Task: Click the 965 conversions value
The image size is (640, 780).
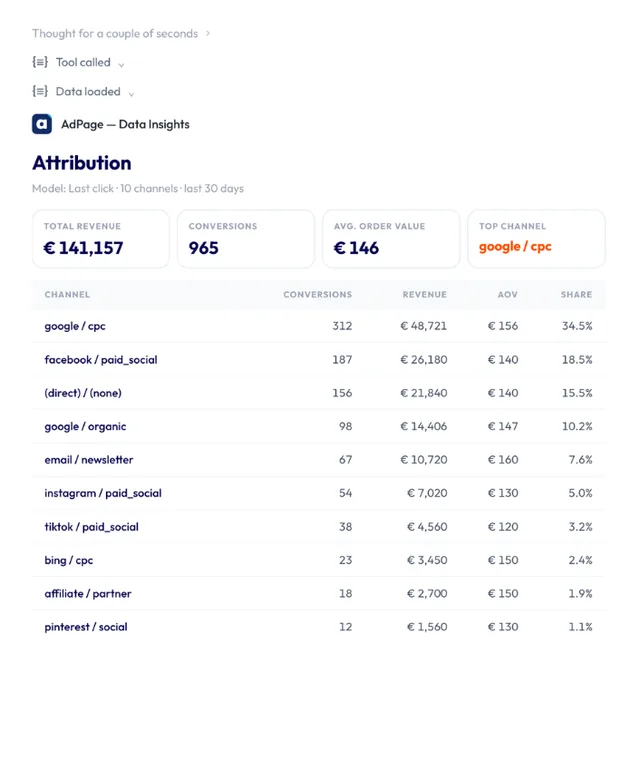Action: (x=203, y=248)
